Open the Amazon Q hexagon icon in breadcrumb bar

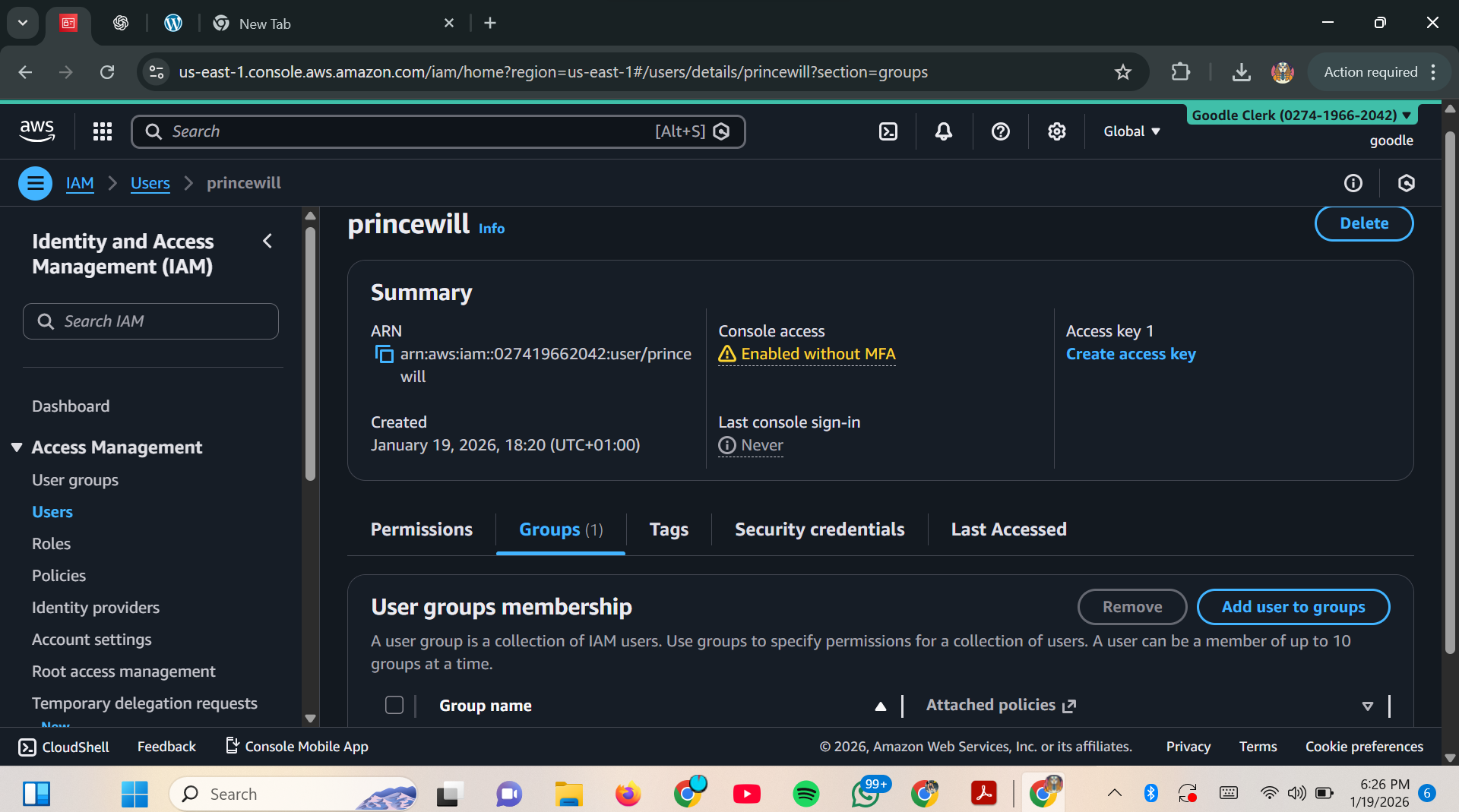pos(1407,183)
